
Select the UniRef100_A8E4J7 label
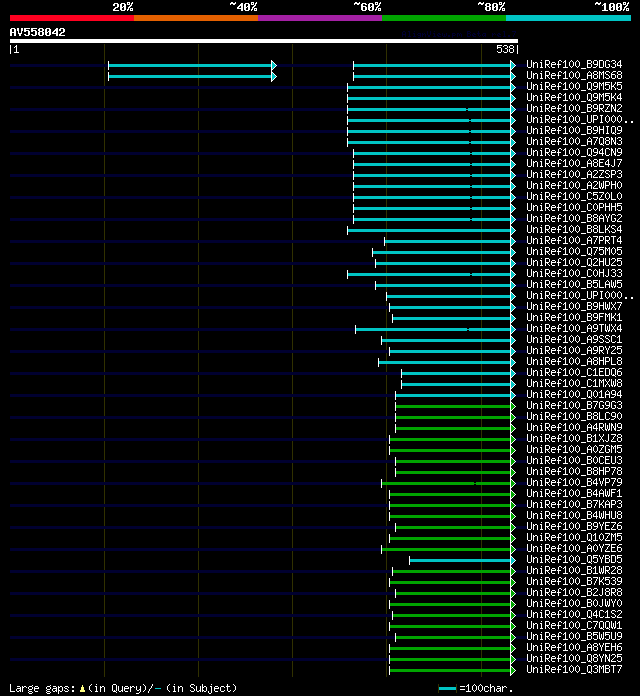click(574, 163)
